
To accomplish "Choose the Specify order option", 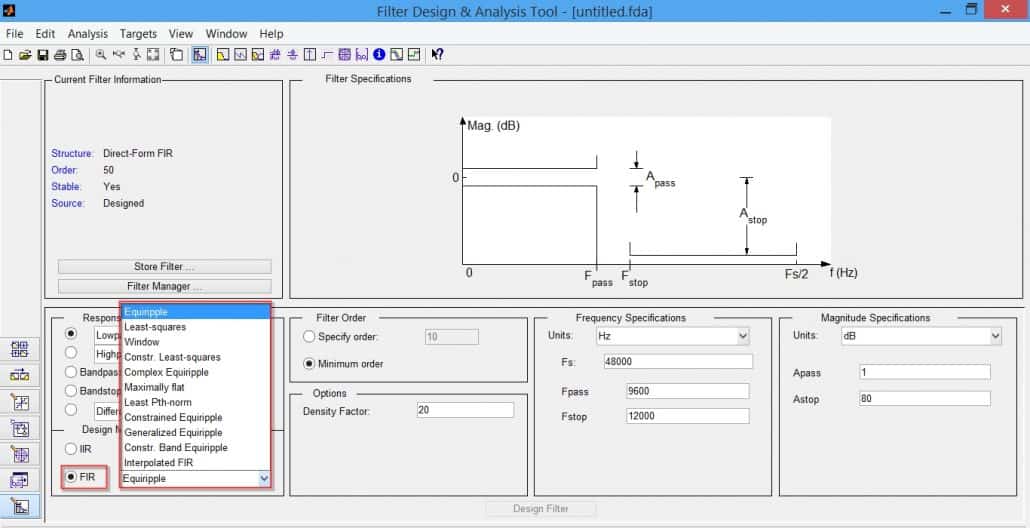I will pyautogui.click(x=309, y=337).
